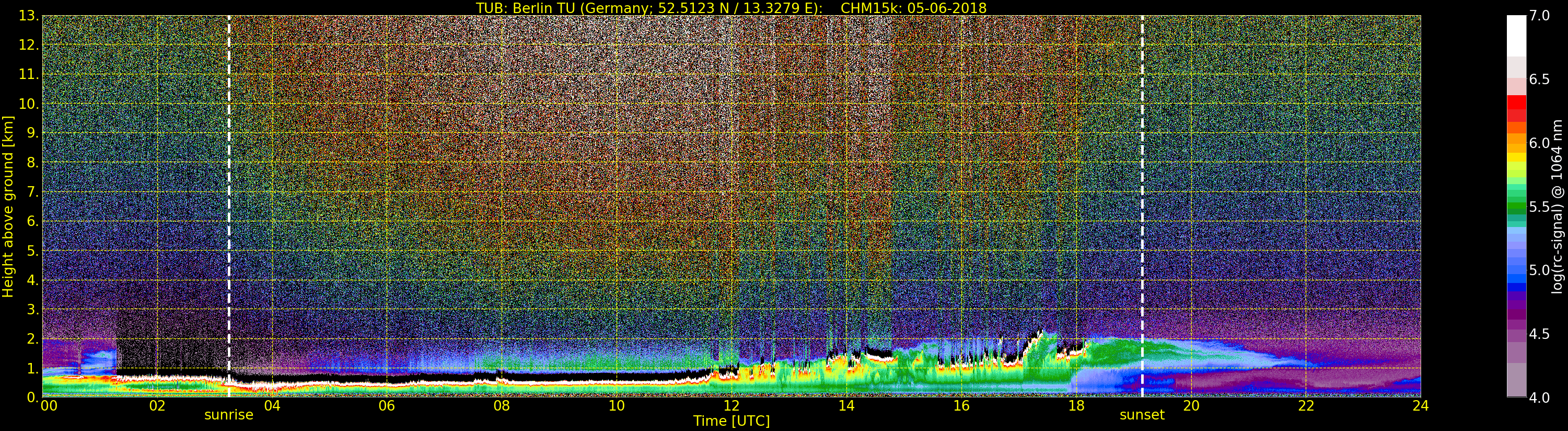Viewport: 1568px width, 431px height.
Task: Click the colorbar value '5.0'
Action: tap(1539, 270)
